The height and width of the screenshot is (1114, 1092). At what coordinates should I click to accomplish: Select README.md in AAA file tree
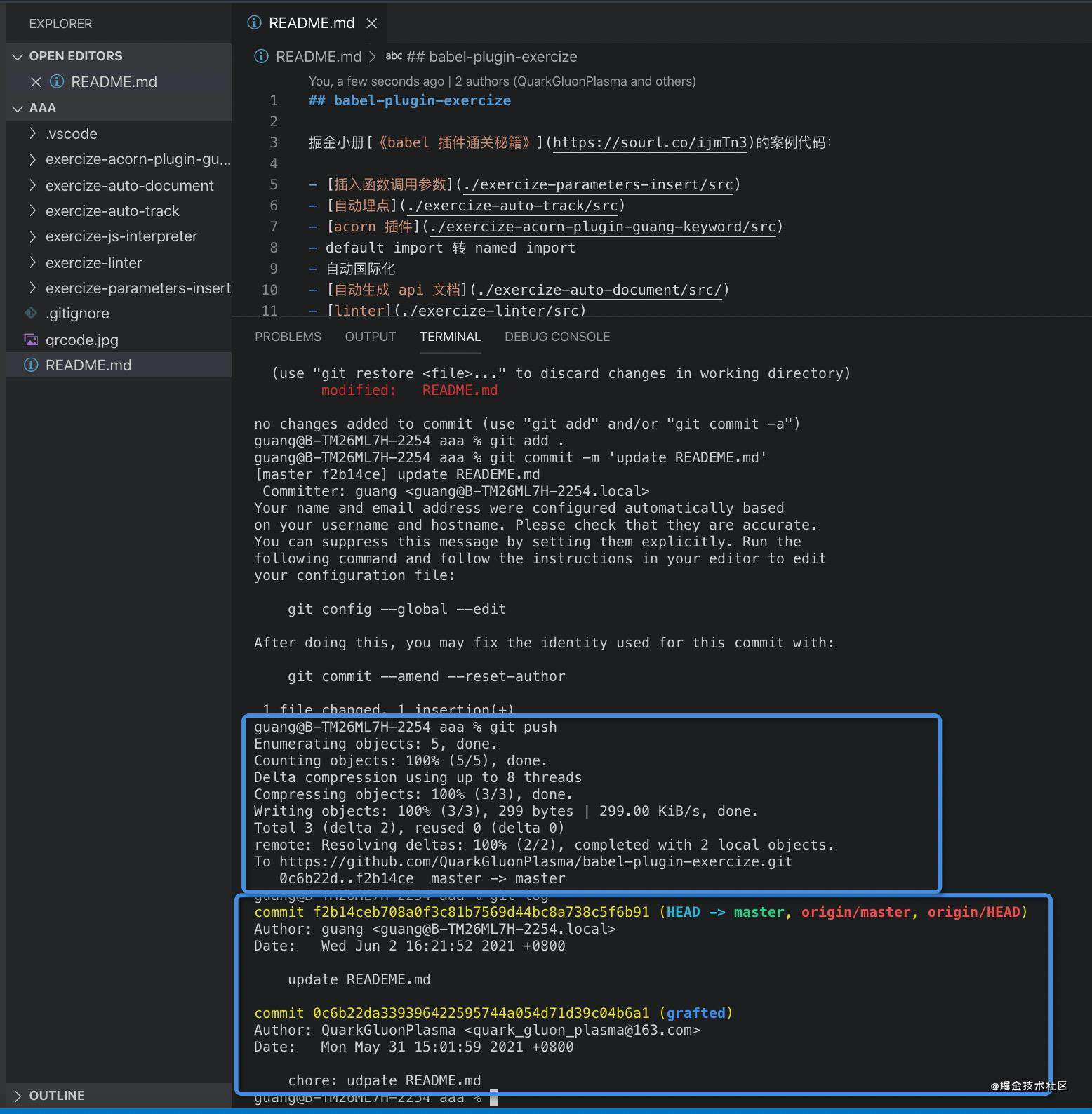pyautogui.click(x=88, y=365)
